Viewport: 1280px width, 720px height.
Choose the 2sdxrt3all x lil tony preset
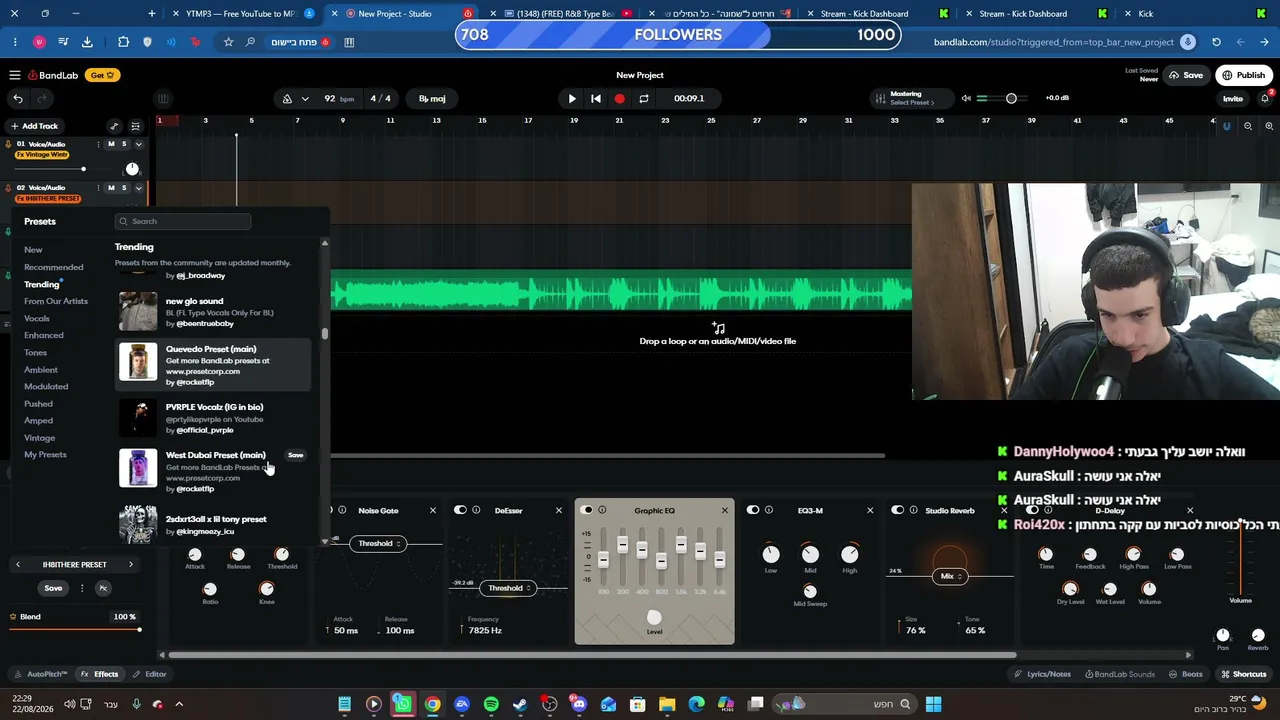pos(214,524)
